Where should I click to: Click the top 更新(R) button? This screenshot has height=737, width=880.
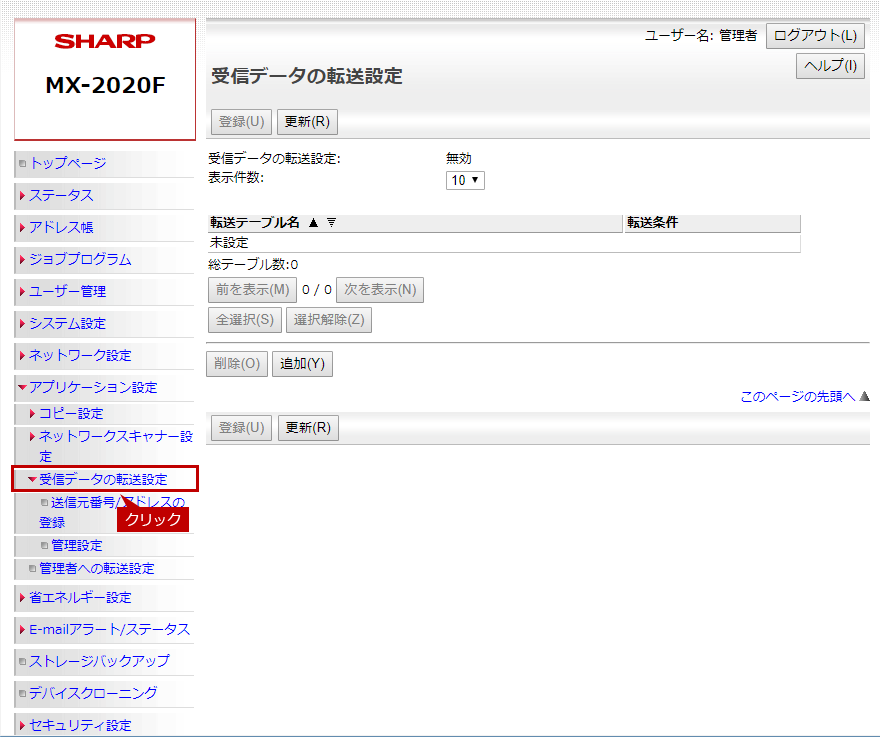(307, 122)
